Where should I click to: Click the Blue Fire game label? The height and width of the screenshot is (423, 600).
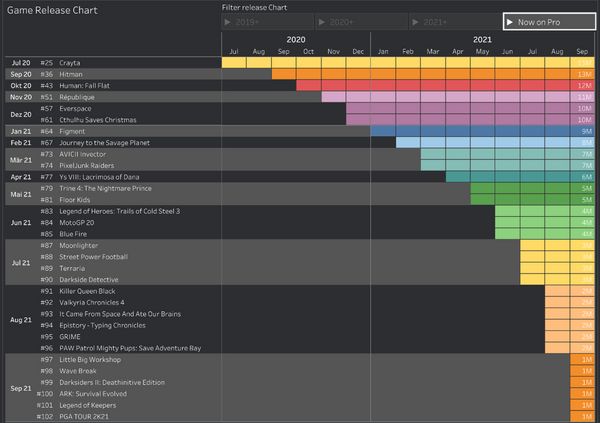click(x=73, y=234)
